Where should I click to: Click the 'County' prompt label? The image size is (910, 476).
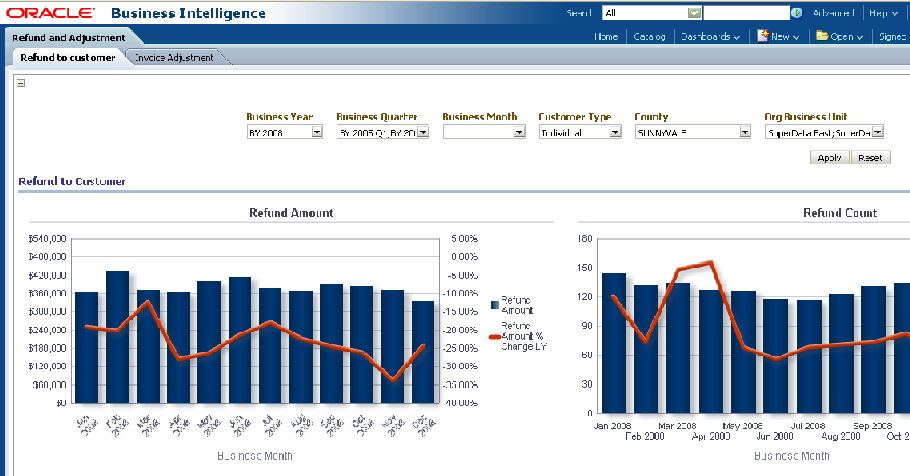(651, 117)
